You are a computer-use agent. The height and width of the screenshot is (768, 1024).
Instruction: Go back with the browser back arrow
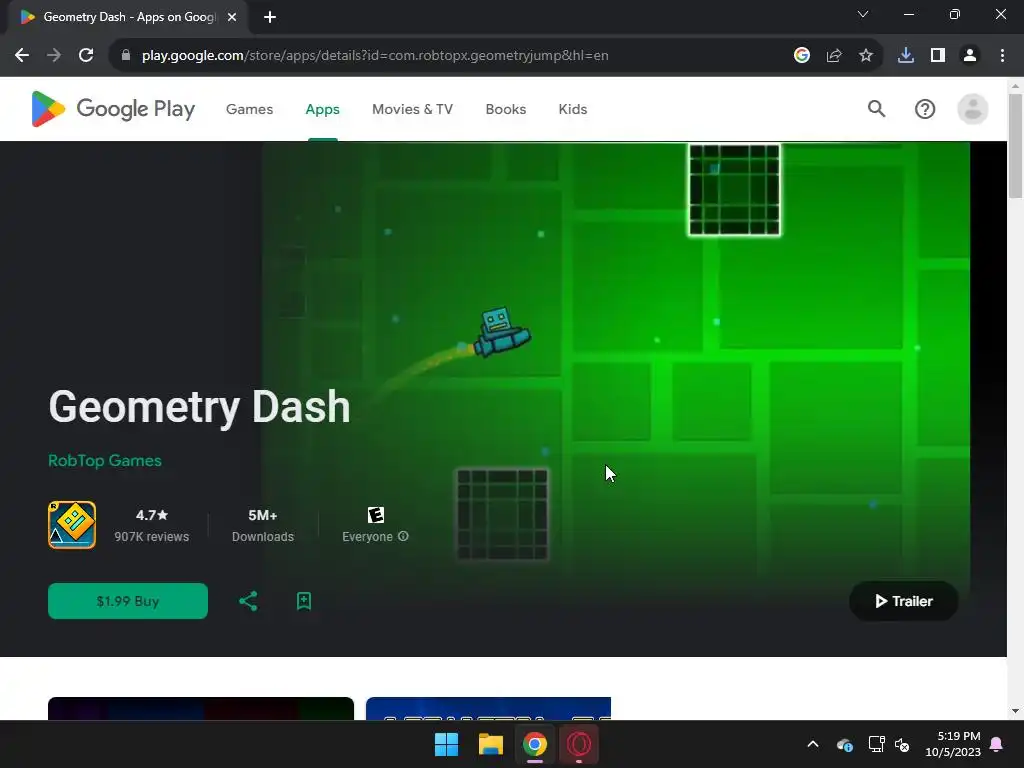tap(22, 56)
